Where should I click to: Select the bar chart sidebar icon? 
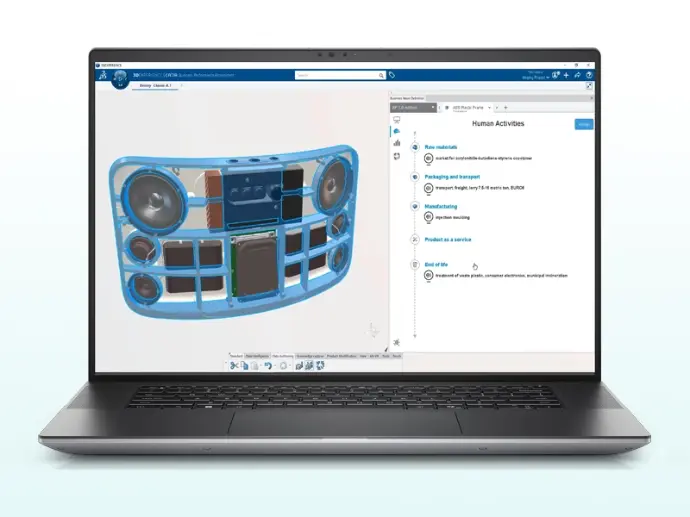[396, 143]
